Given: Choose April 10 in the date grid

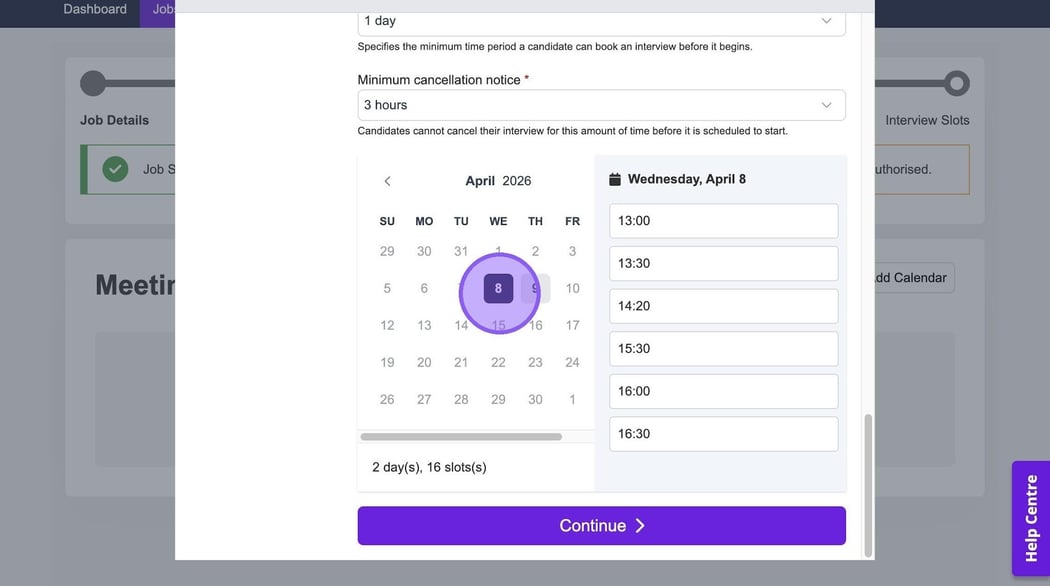Looking at the screenshot, I should (572, 288).
